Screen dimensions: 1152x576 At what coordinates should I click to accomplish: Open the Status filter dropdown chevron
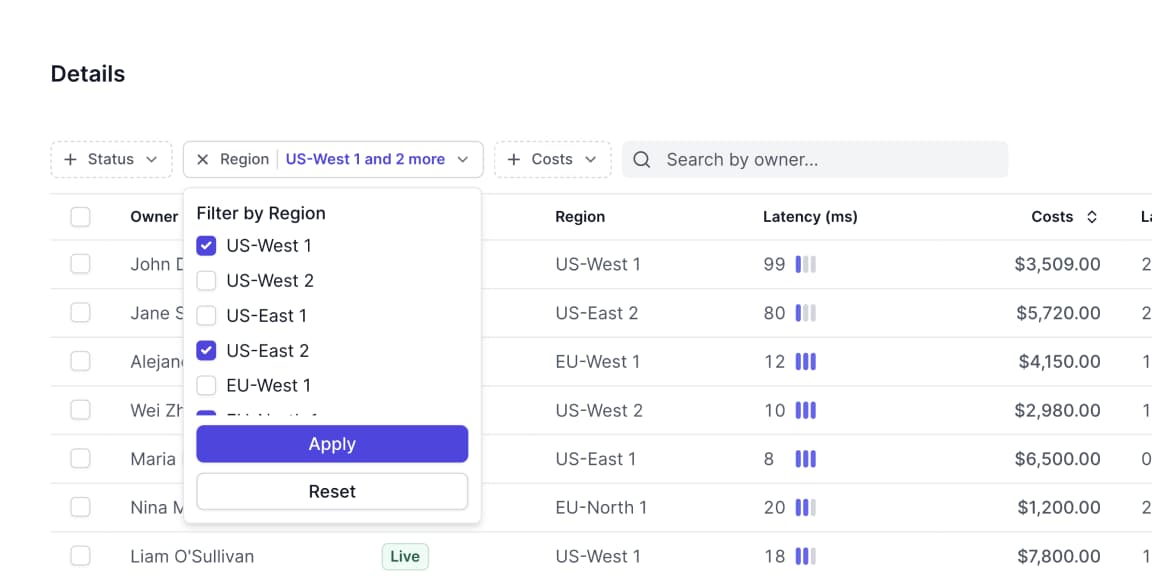(152, 160)
